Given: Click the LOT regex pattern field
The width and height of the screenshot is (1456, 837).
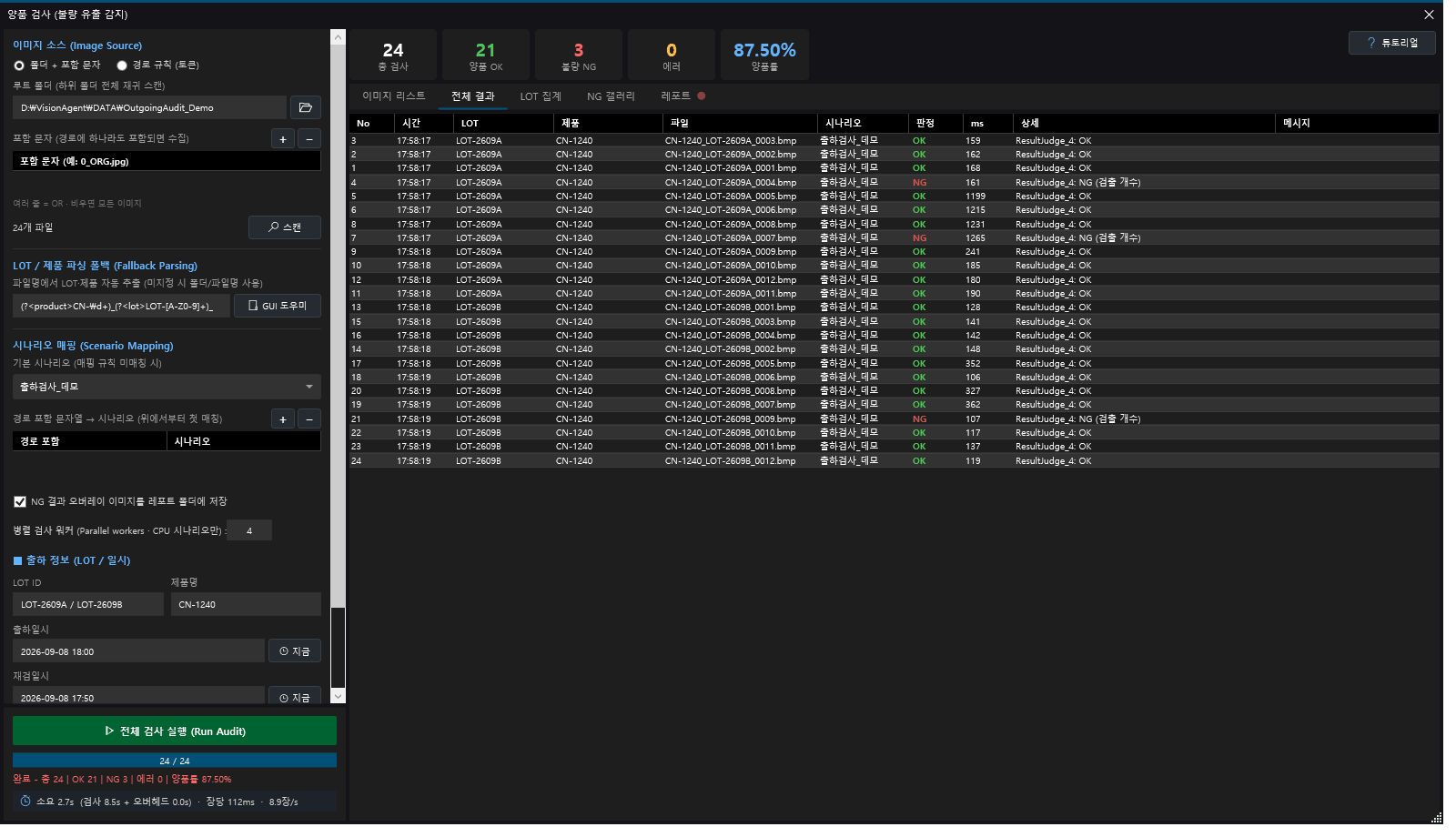Looking at the screenshot, I should [121, 306].
